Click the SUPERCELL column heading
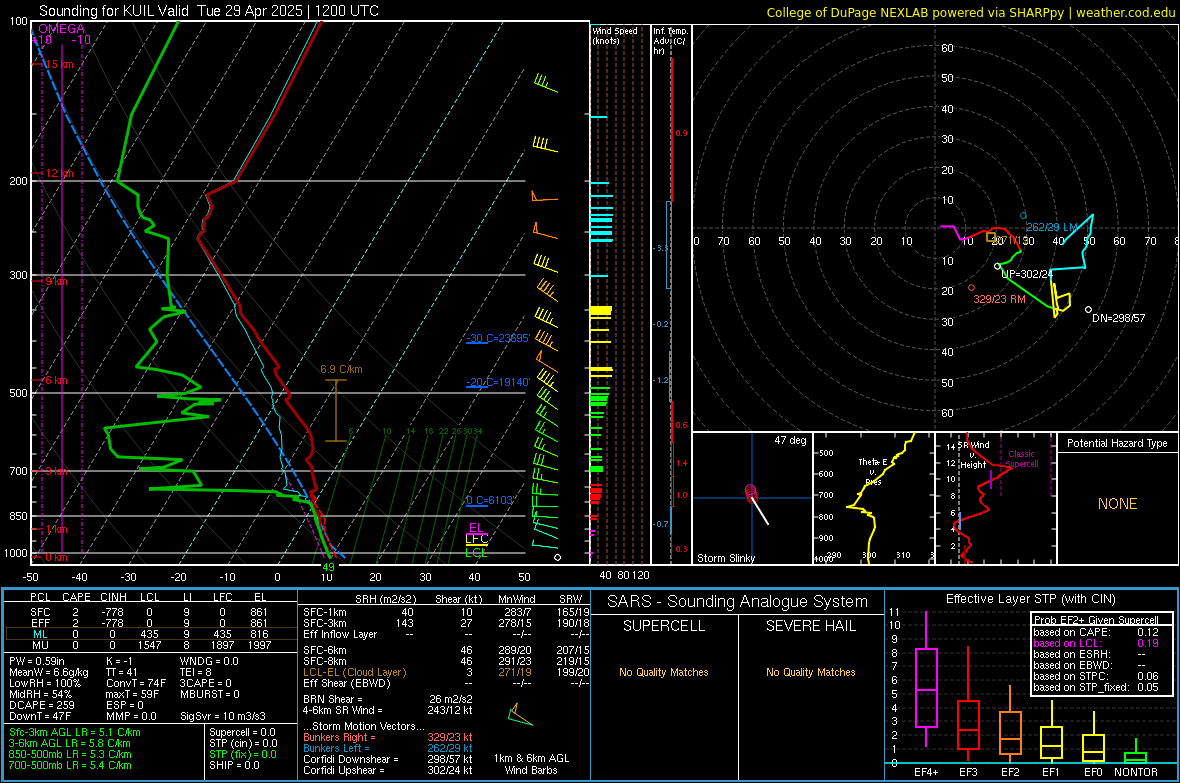This screenshot has height=783, width=1180. 664,626
